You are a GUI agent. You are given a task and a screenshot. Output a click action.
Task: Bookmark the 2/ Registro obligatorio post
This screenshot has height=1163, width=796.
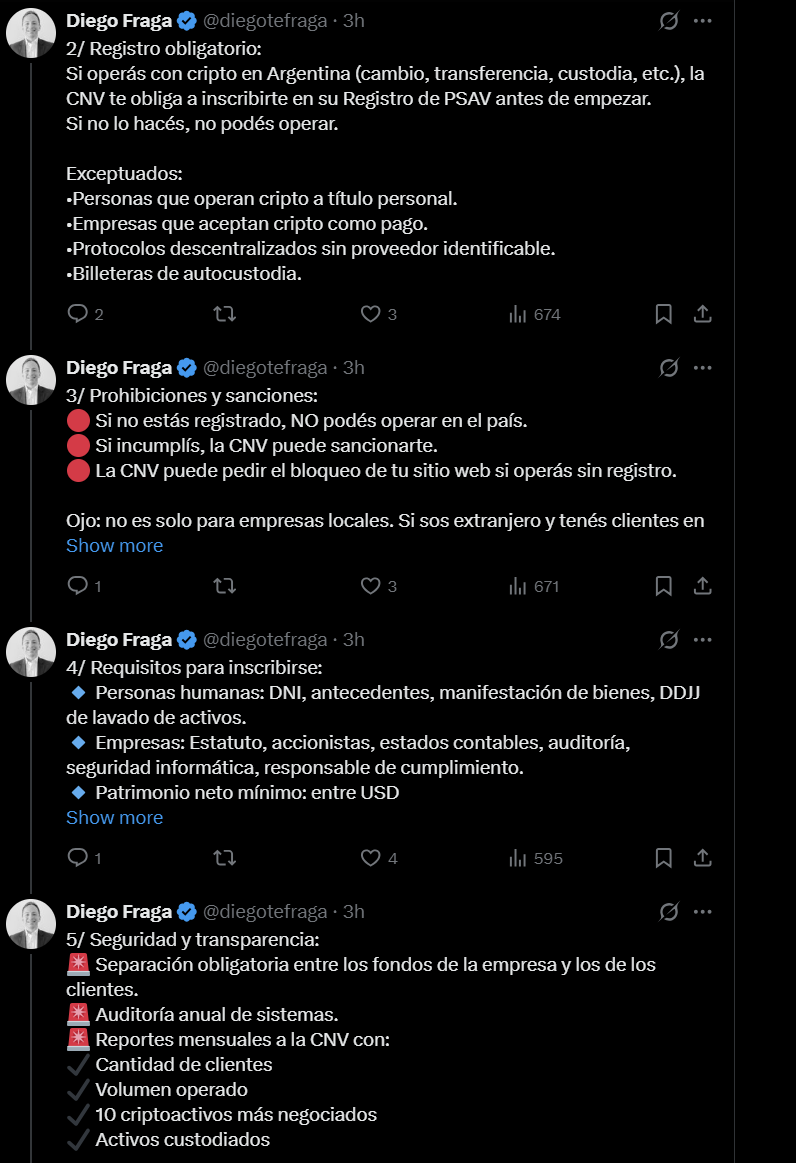pos(663,314)
